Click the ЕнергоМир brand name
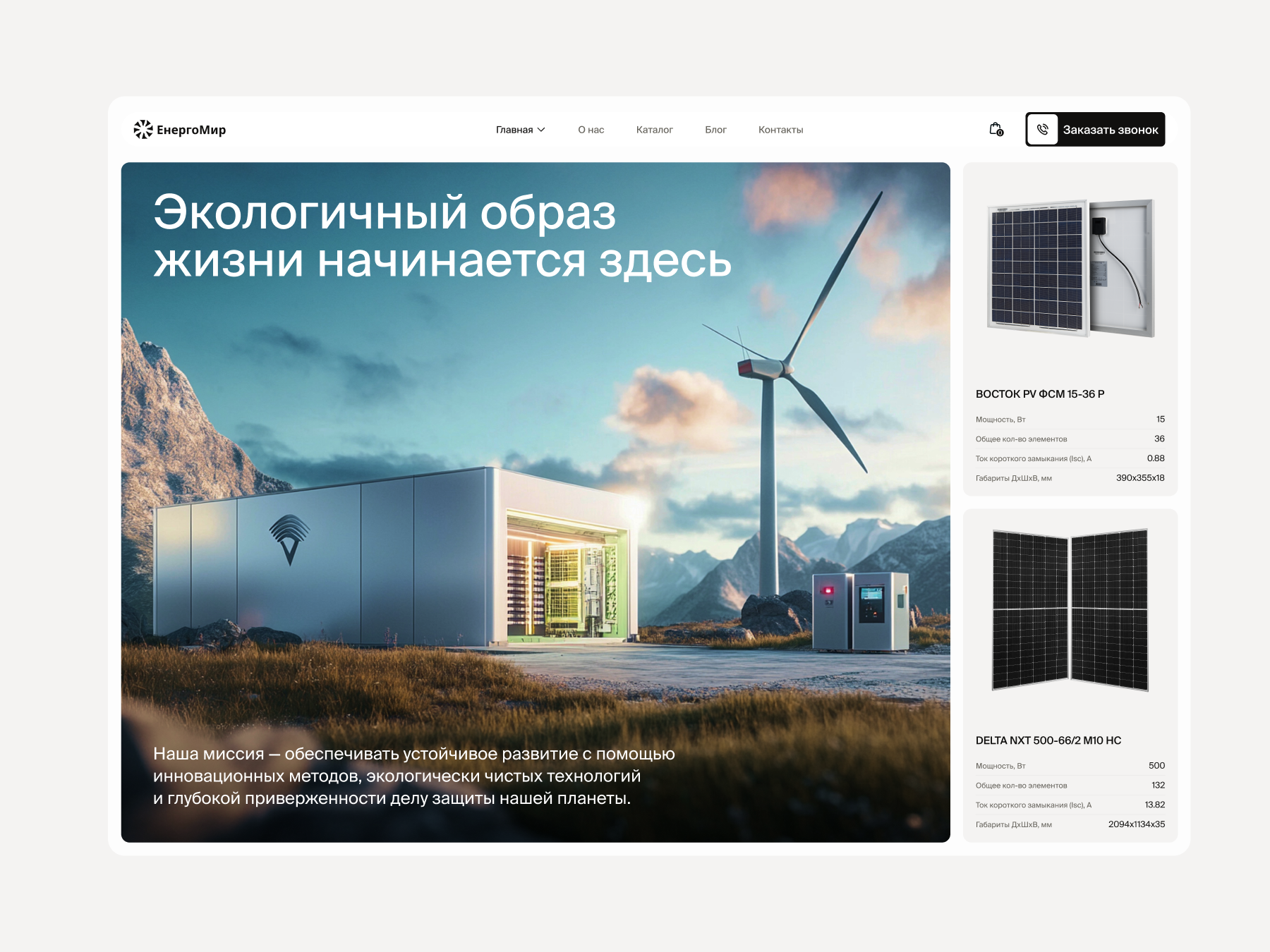Screen dimensions: 1270x952 coord(191,130)
